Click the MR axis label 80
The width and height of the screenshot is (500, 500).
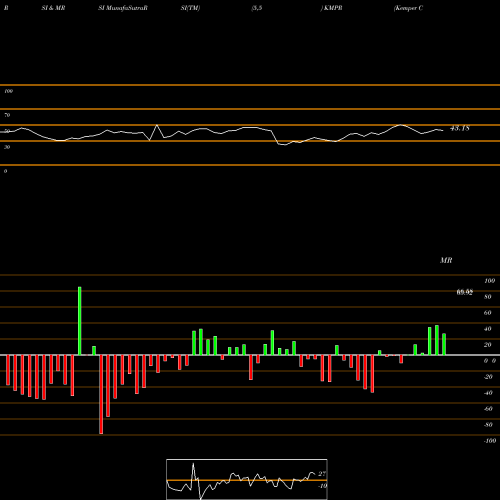click(488, 297)
